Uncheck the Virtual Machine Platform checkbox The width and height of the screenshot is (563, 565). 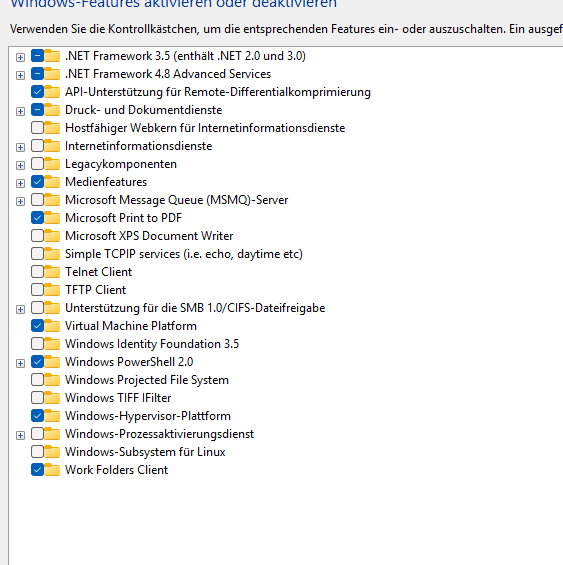pos(37,326)
